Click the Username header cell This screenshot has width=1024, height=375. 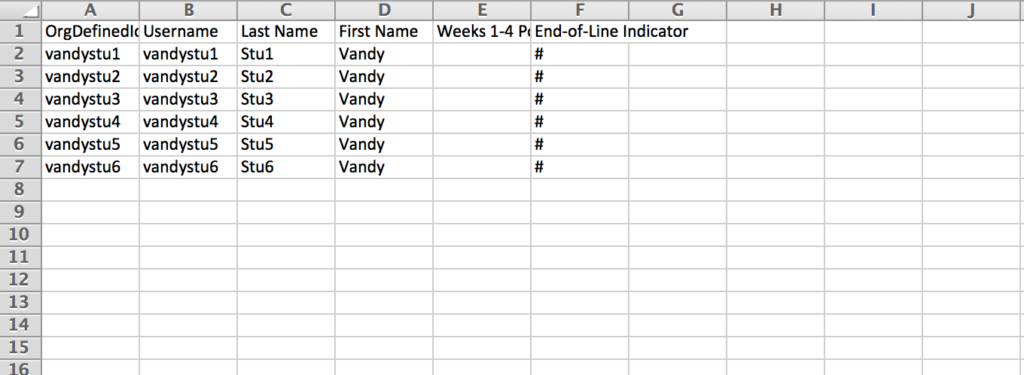[x=188, y=31]
